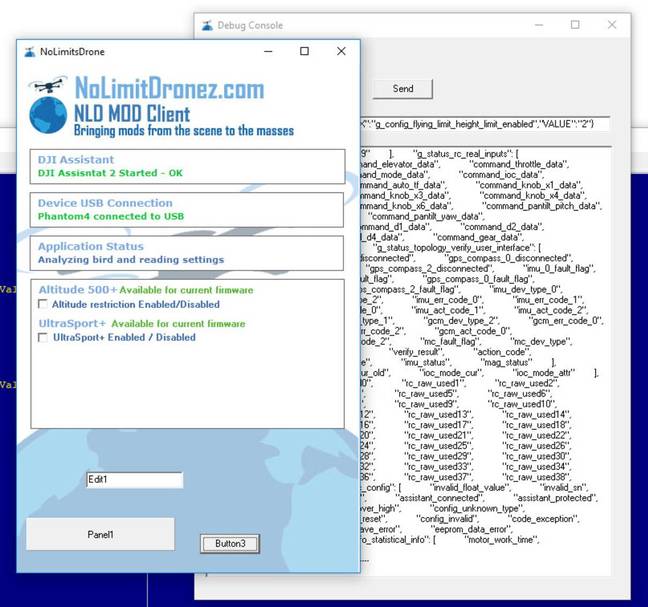Click 'rc_raw_used38' in debug output
The width and height of the screenshot is (648, 607).
click(x=537, y=477)
